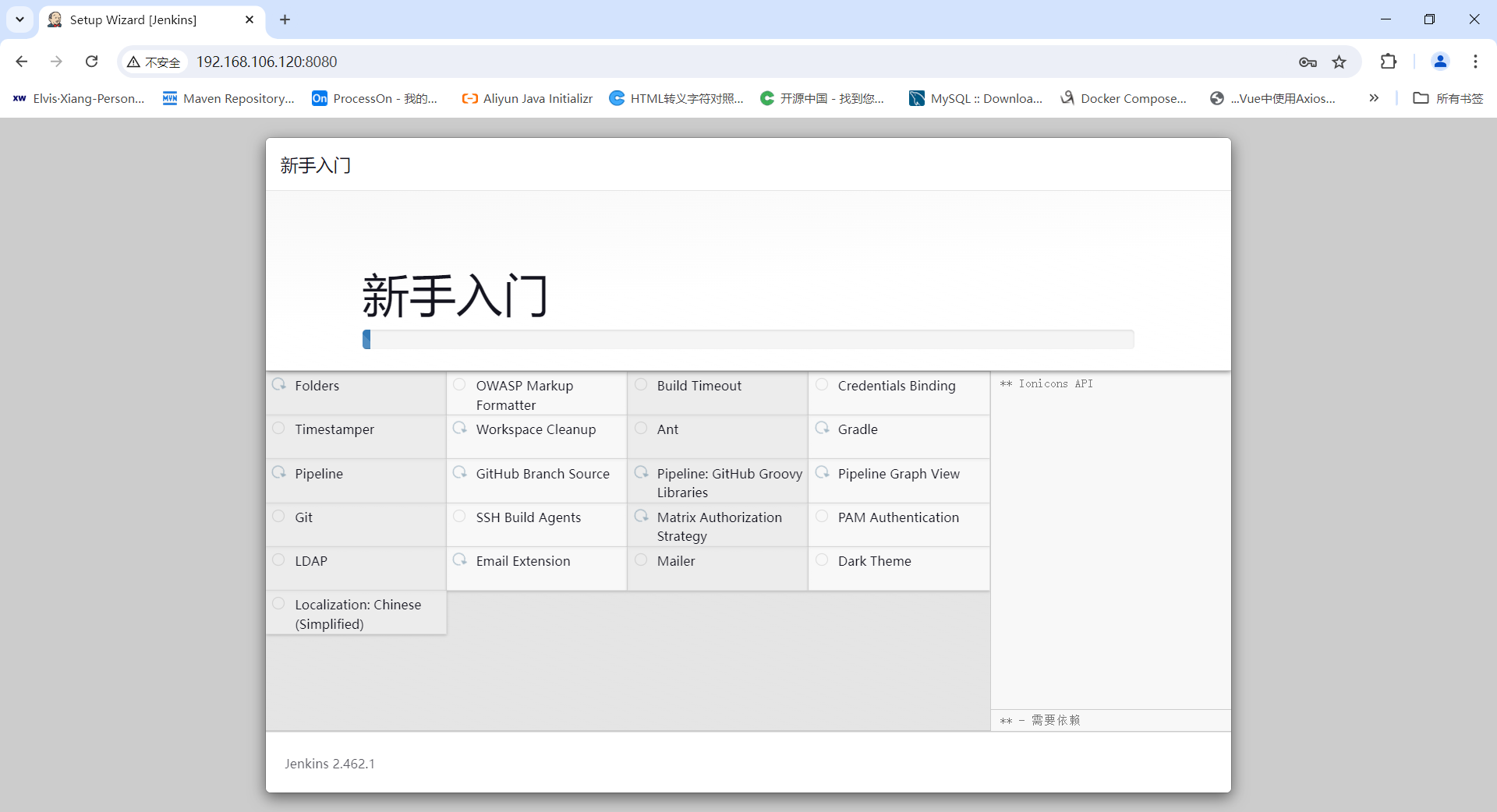Click the Mailer pending status circle
Viewport: 1497px width, 812px height.
[641, 560]
